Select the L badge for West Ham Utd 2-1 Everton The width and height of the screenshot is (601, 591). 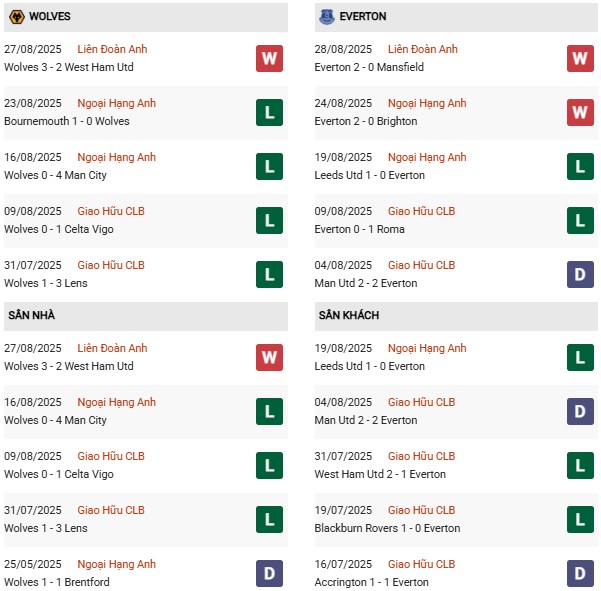tap(580, 466)
